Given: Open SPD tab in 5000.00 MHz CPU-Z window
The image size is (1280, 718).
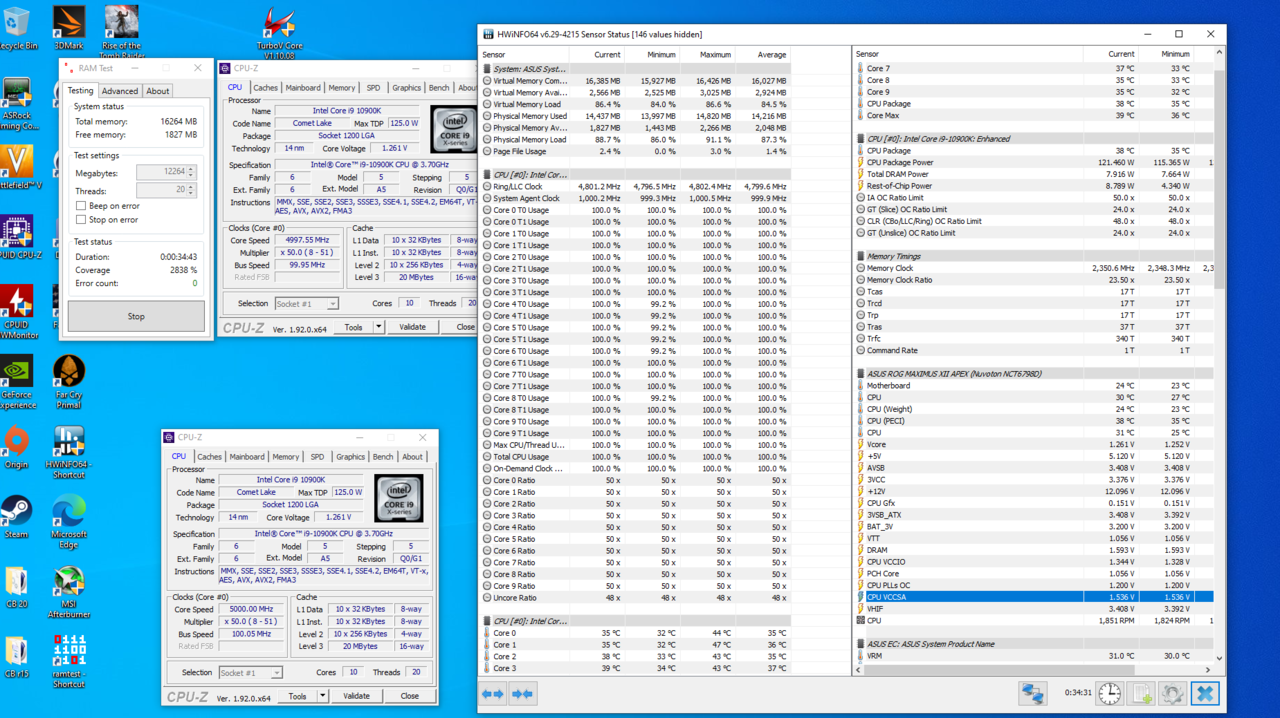Looking at the screenshot, I should pyautogui.click(x=317, y=457).
